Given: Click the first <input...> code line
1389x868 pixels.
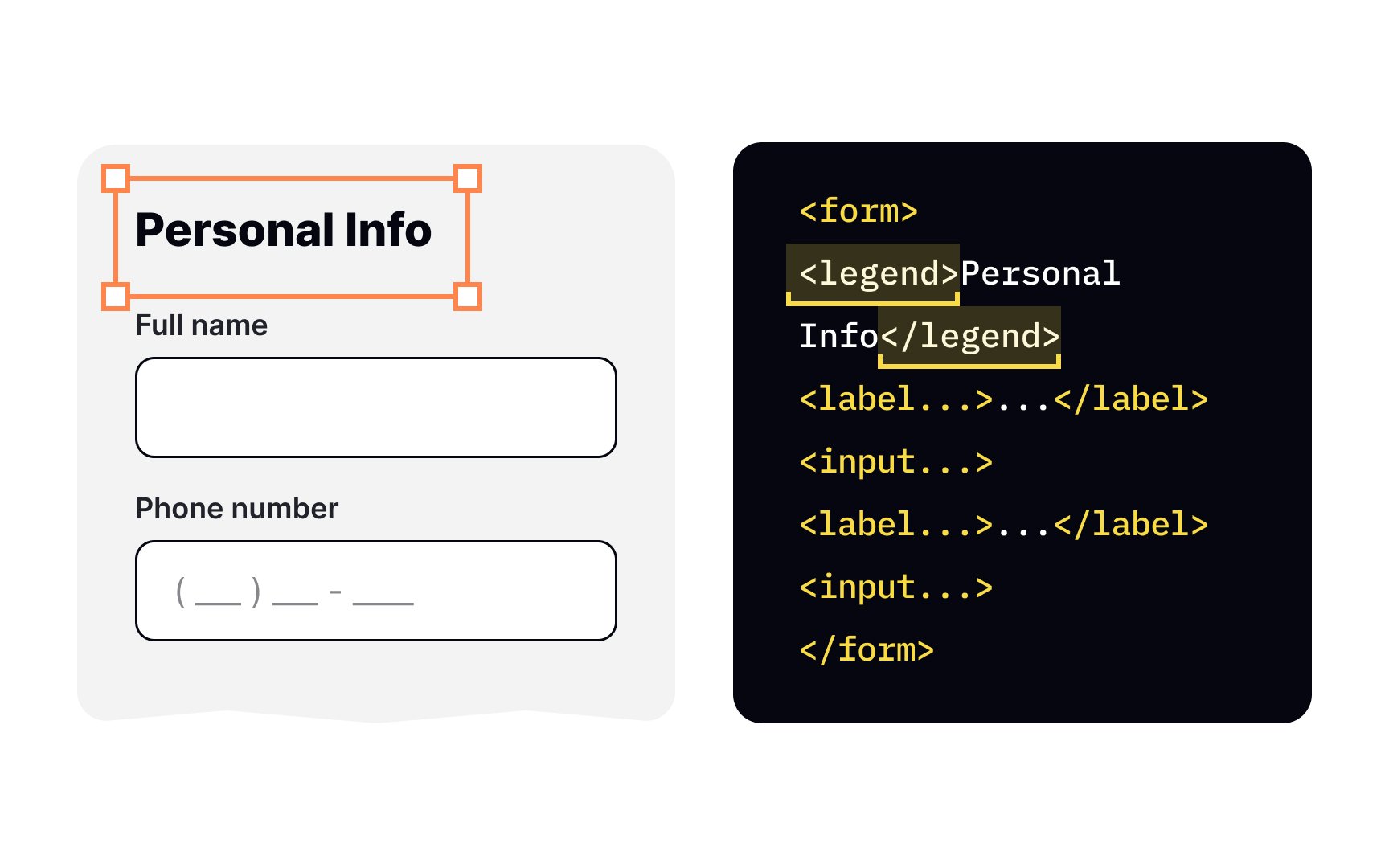Looking at the screenshot, I should 896,462.
